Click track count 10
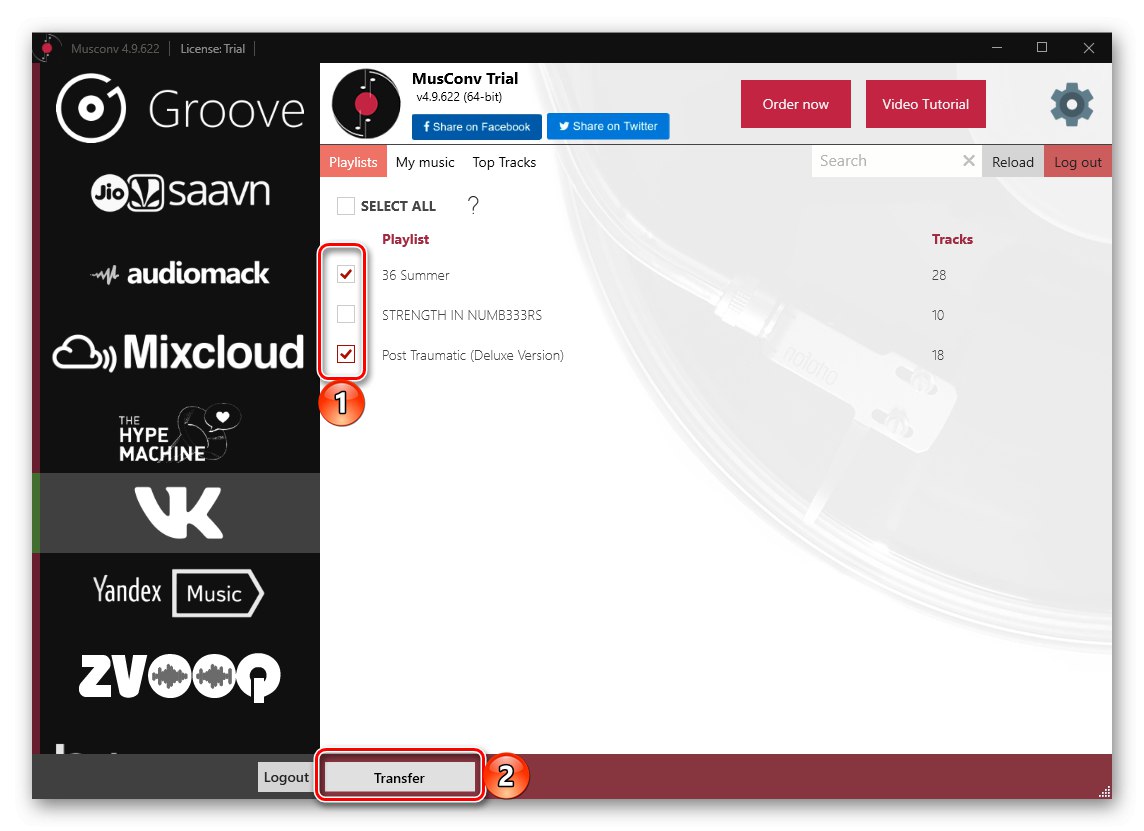Viewport: 1144px width, 831px height. (938, 315)
